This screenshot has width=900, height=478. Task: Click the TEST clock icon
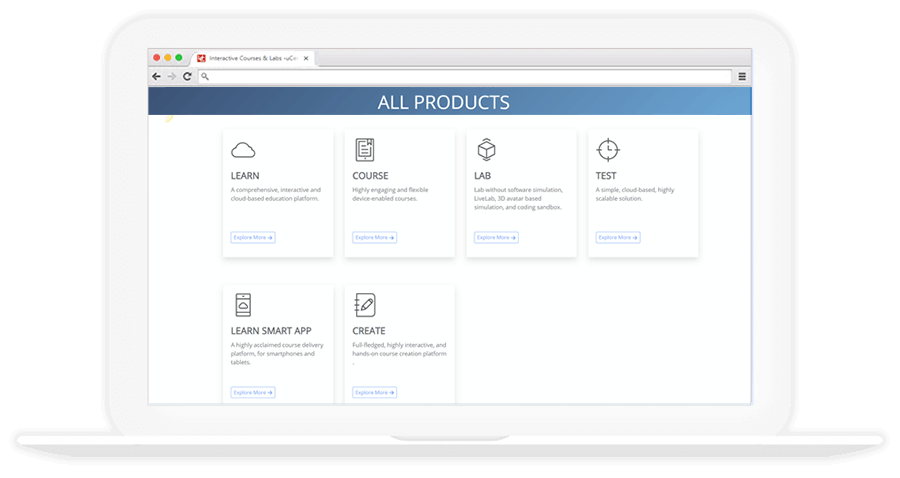click(x=608, y=150)
